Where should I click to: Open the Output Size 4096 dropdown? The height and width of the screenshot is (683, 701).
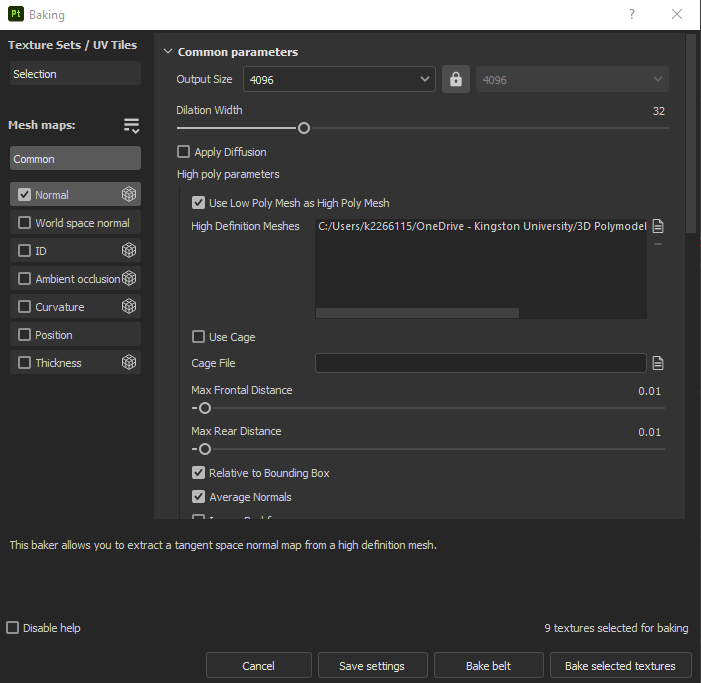pos(340,80)
